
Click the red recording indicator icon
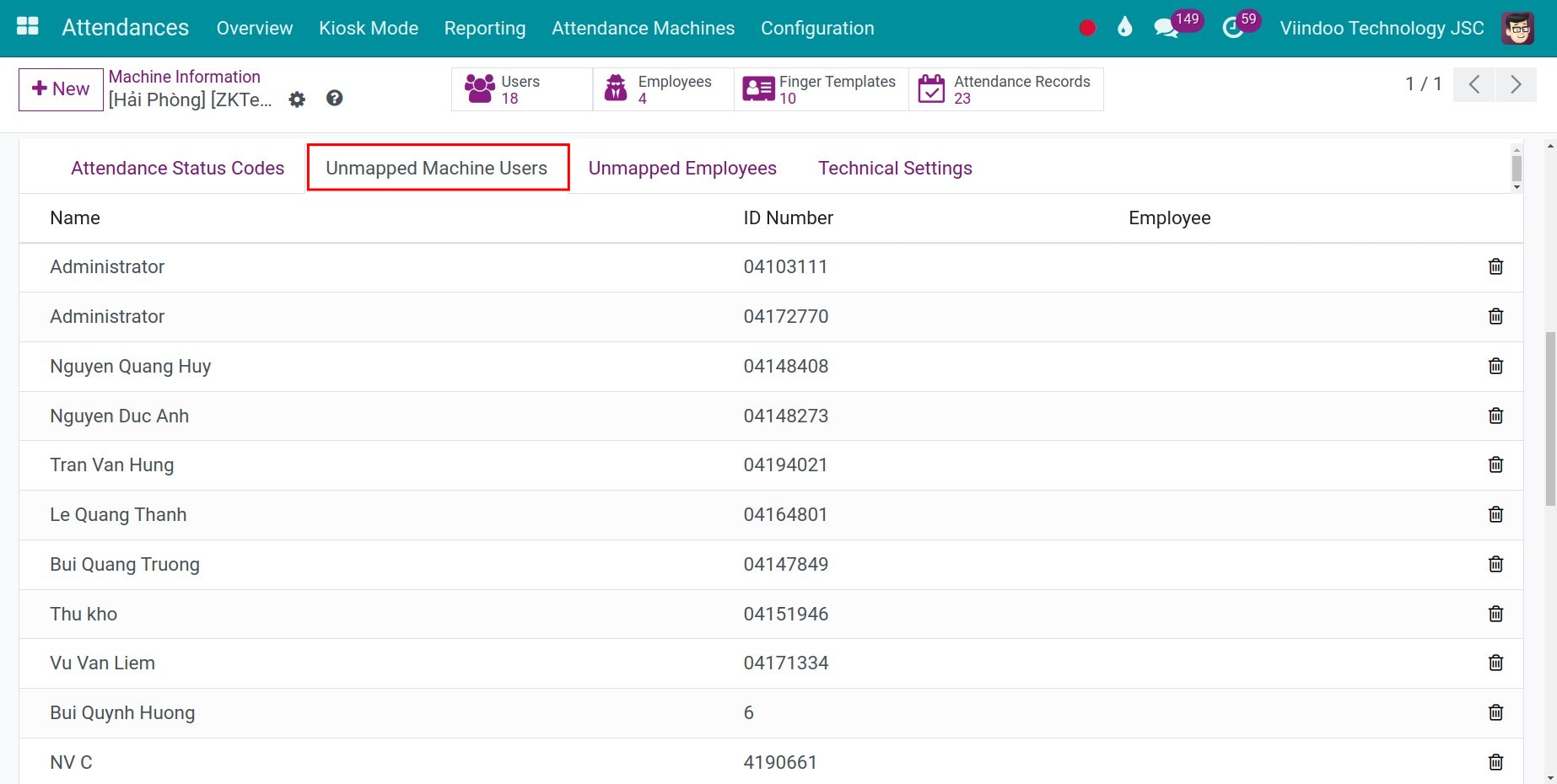point(1087,28)
